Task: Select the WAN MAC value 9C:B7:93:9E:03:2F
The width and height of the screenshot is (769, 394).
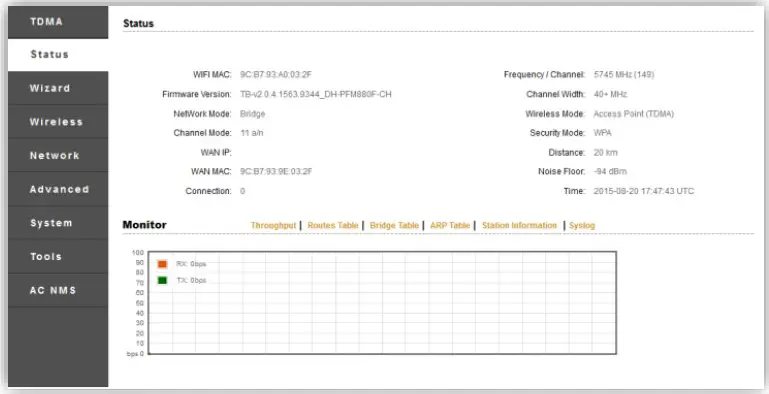Action: [276, 172]
